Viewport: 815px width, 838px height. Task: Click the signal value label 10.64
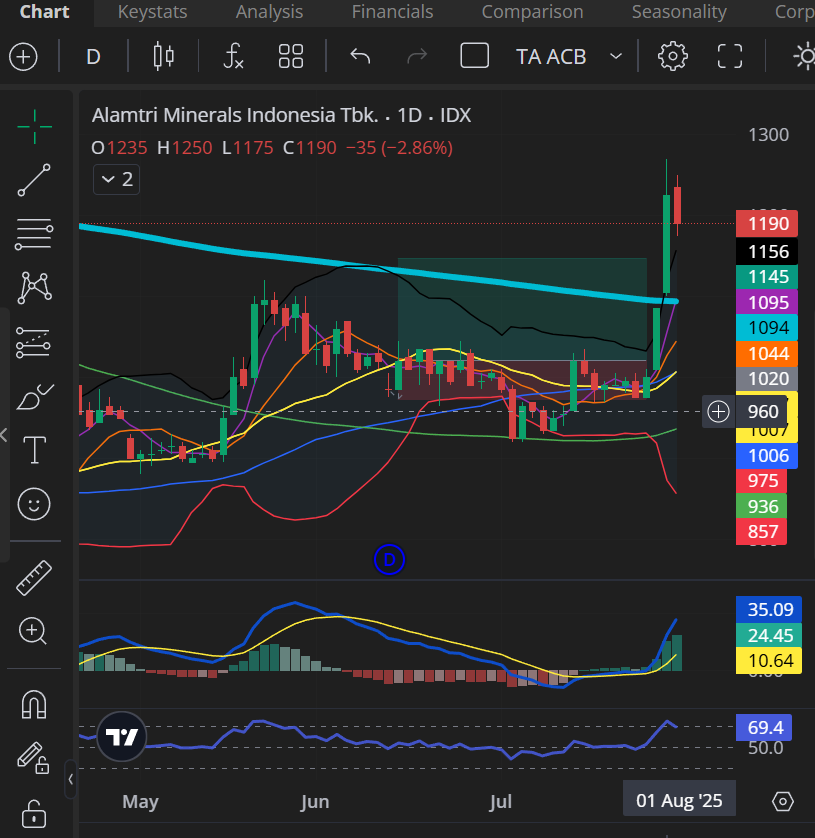[769, 661]
